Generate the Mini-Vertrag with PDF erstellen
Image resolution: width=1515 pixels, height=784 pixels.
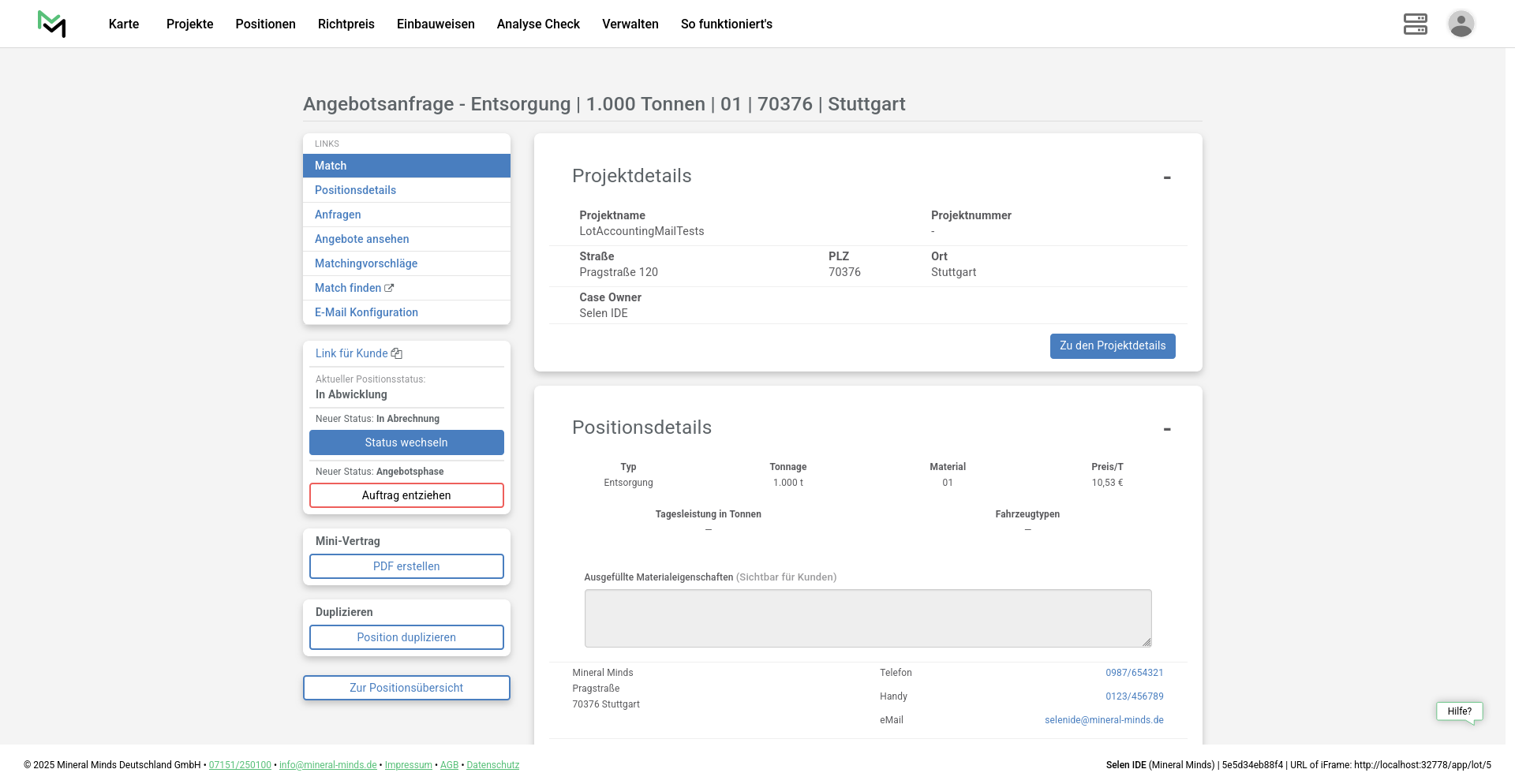(406, 566)
